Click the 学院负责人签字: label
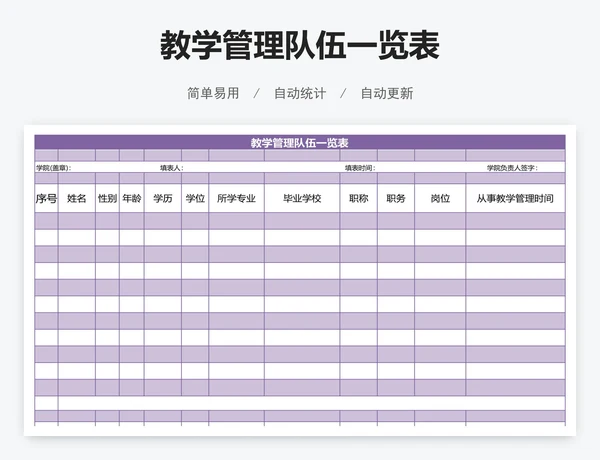The height and width of the screenshot is (460, 600). coord(512,168)
